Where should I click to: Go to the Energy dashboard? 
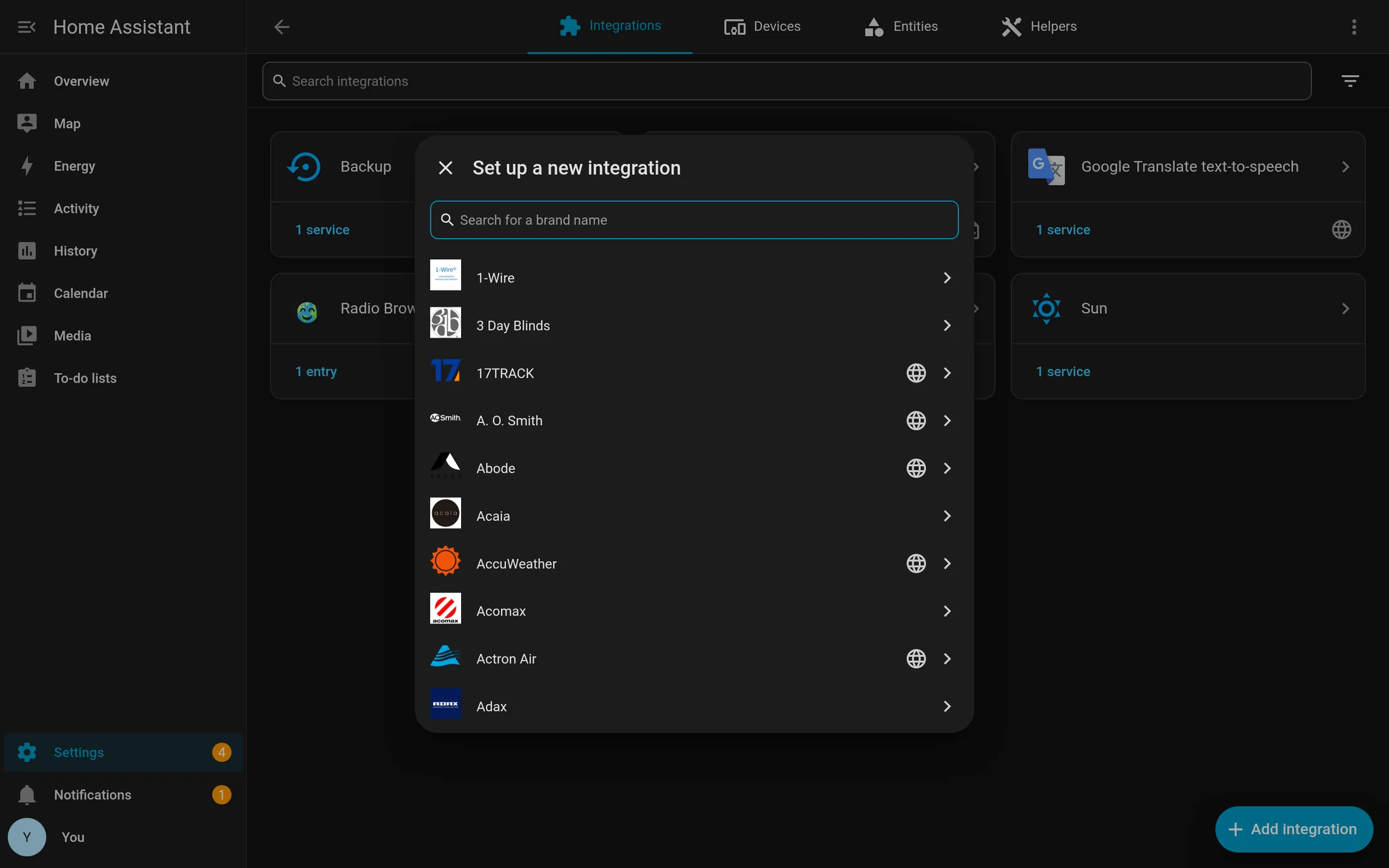[123, 166]
